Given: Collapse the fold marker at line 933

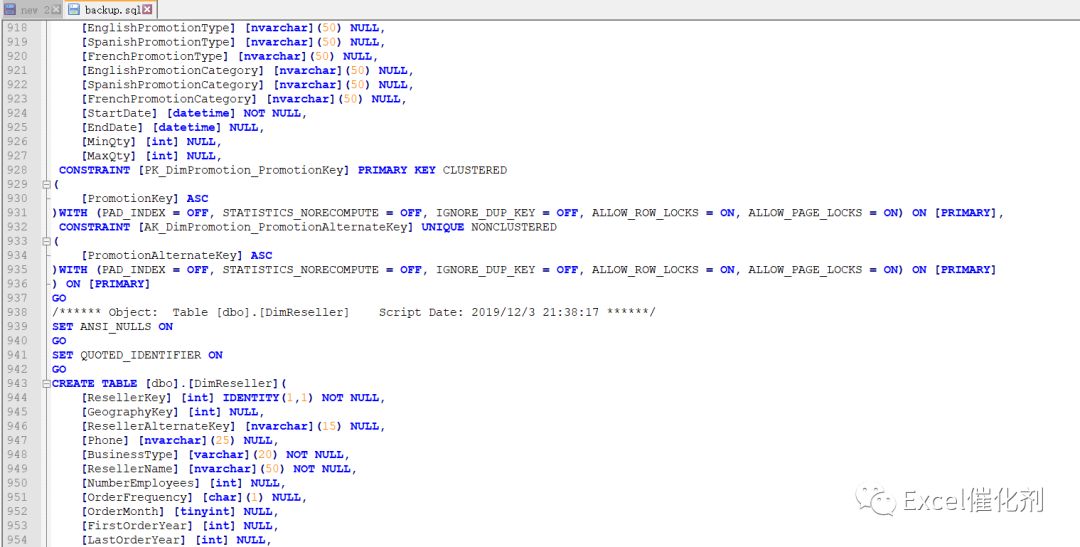Looking at the screenshot, I should (x=46, y=241).
